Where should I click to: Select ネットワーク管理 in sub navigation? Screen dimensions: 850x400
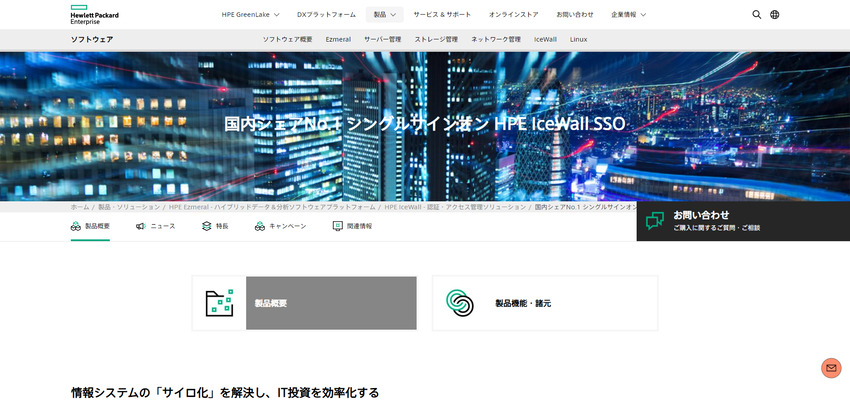click(495, 40)
